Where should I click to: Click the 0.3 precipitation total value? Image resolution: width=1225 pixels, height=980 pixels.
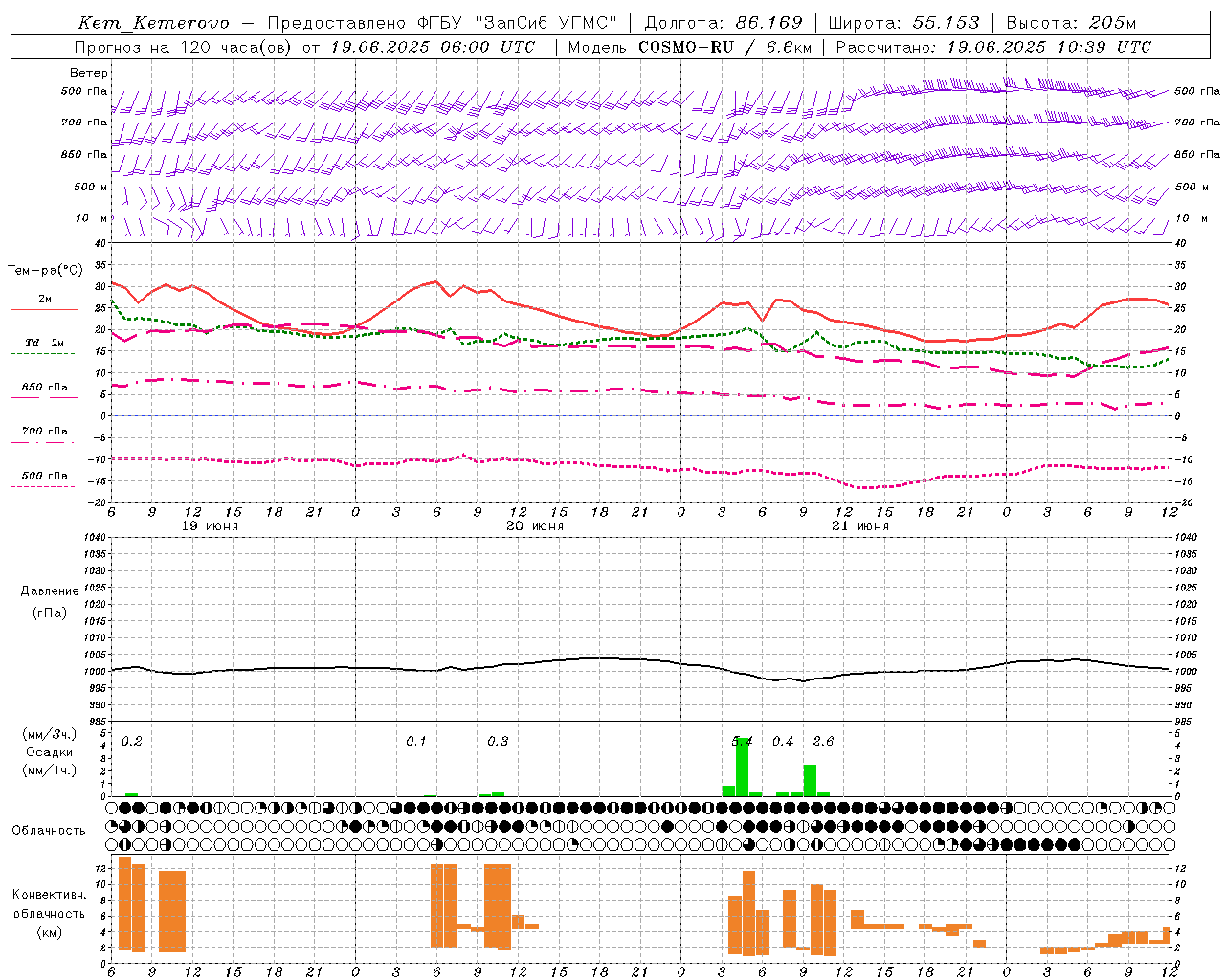click(498, 742)
